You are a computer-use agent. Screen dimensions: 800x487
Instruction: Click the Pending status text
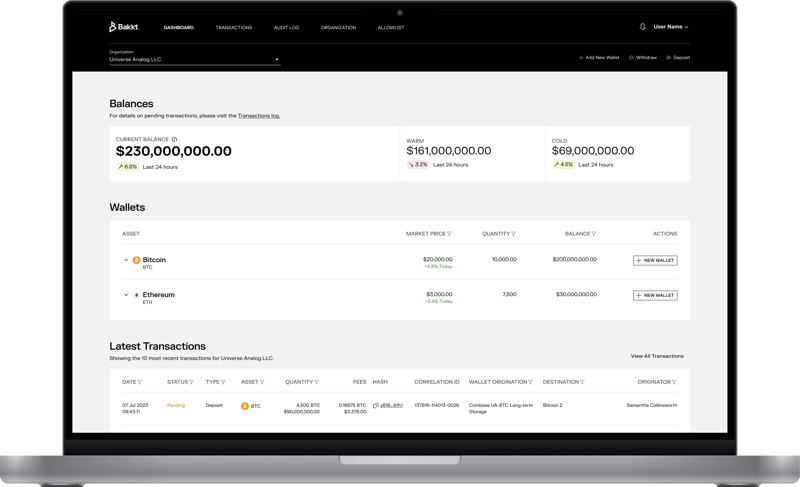coord(176,405)
